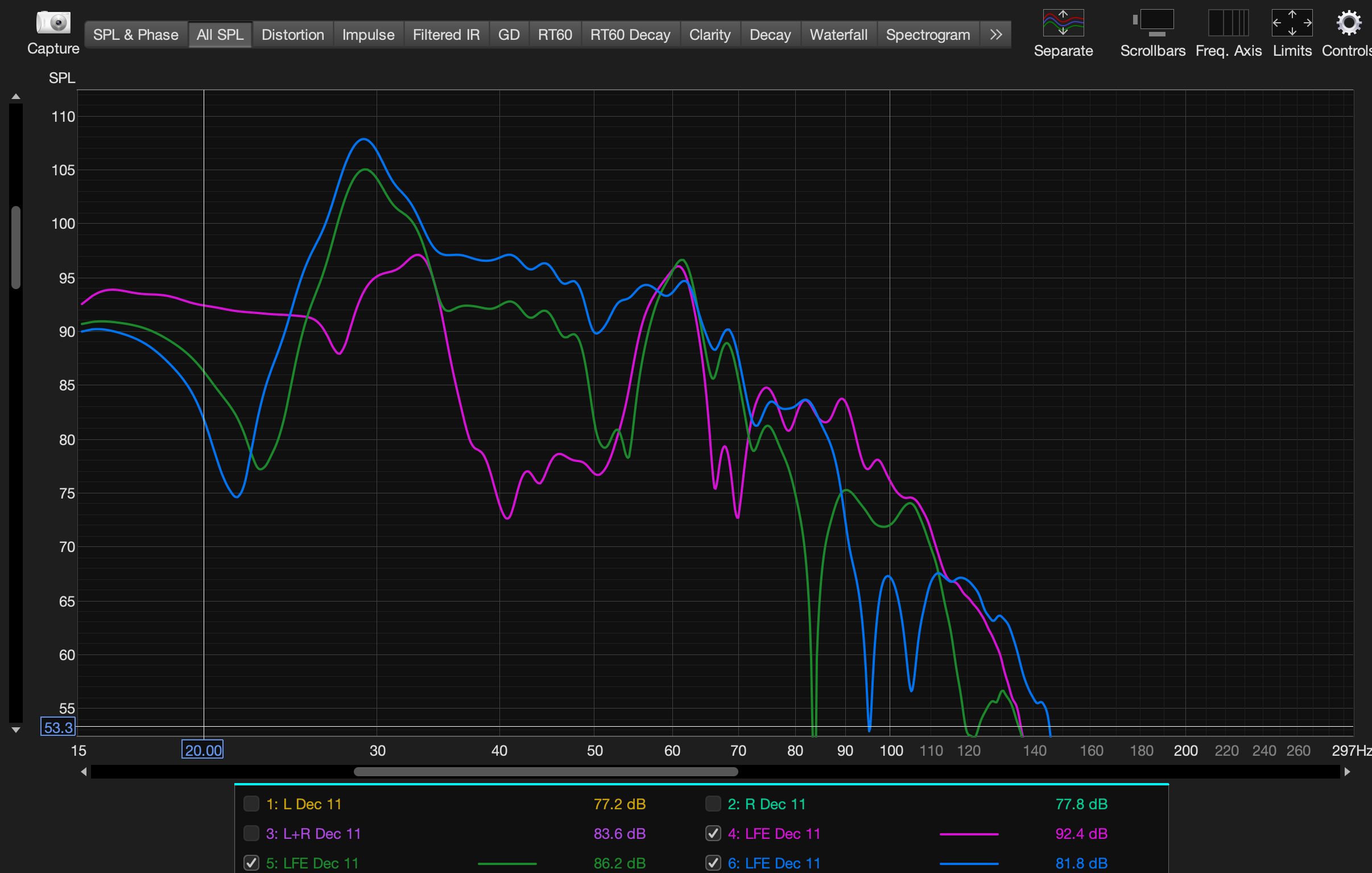The height and width of the screenshot is (873, 1372).
Task: Enable the 2: R Dec 11 trace
Action: (713, 804)
